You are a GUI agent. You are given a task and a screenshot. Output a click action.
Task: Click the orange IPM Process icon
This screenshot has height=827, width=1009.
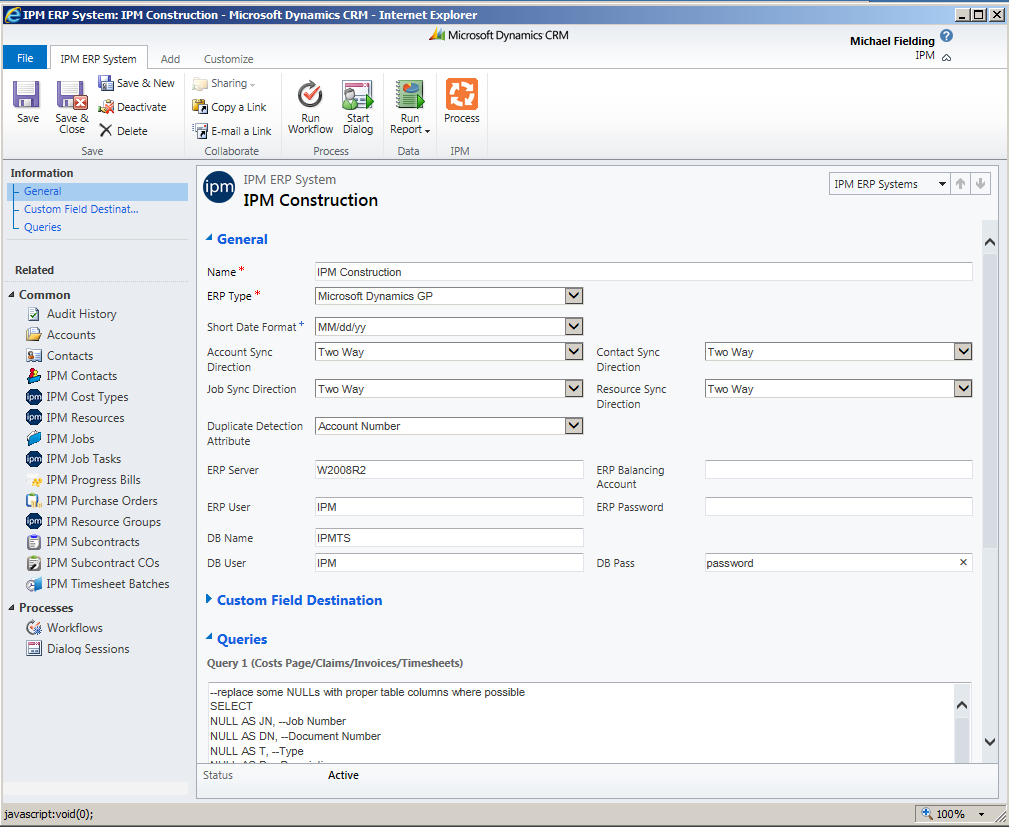point(462,94)
